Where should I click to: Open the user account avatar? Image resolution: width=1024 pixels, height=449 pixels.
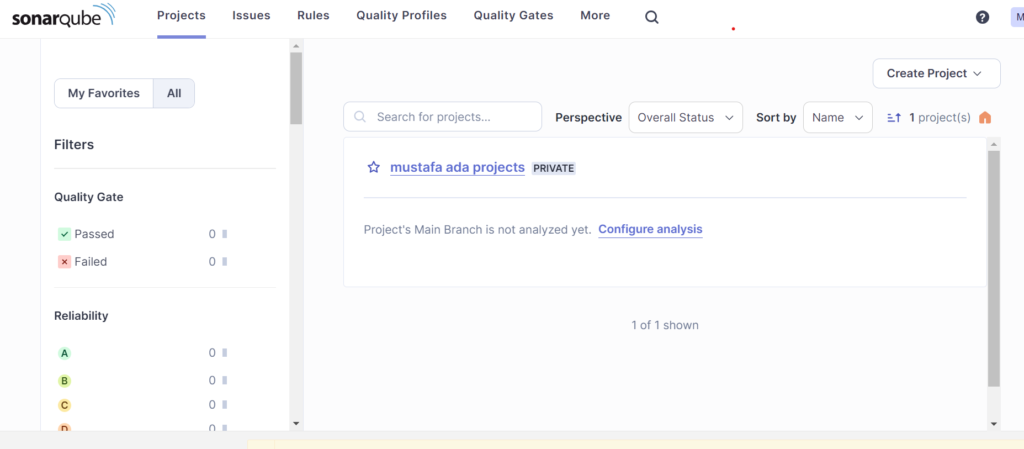click(x=1015, y=17)
